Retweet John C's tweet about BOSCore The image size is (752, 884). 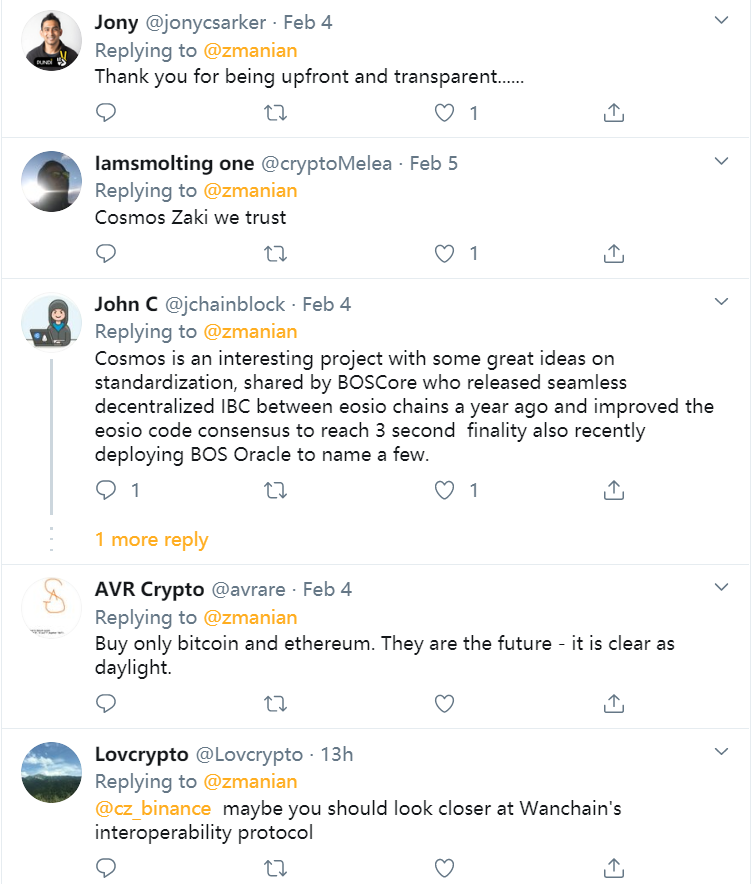pyautogui.click(x=274, y=490)
